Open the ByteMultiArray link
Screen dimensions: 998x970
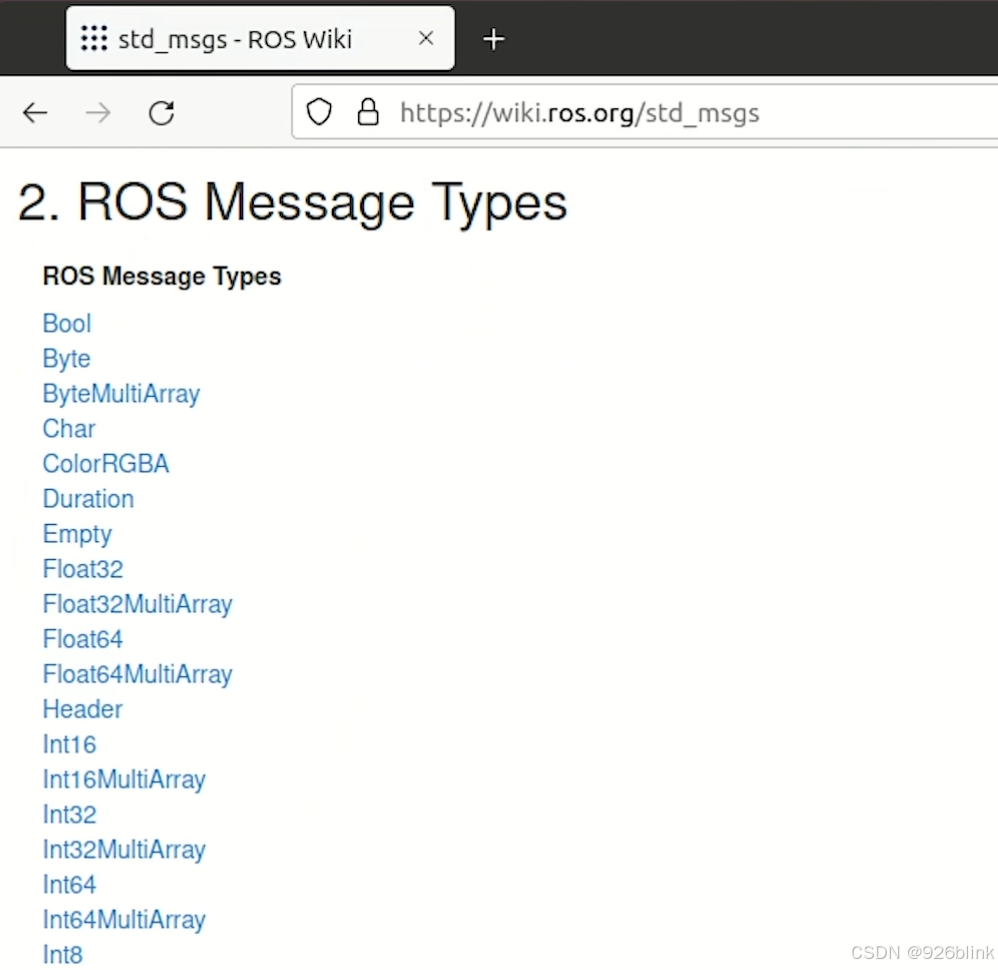(121, 394)
